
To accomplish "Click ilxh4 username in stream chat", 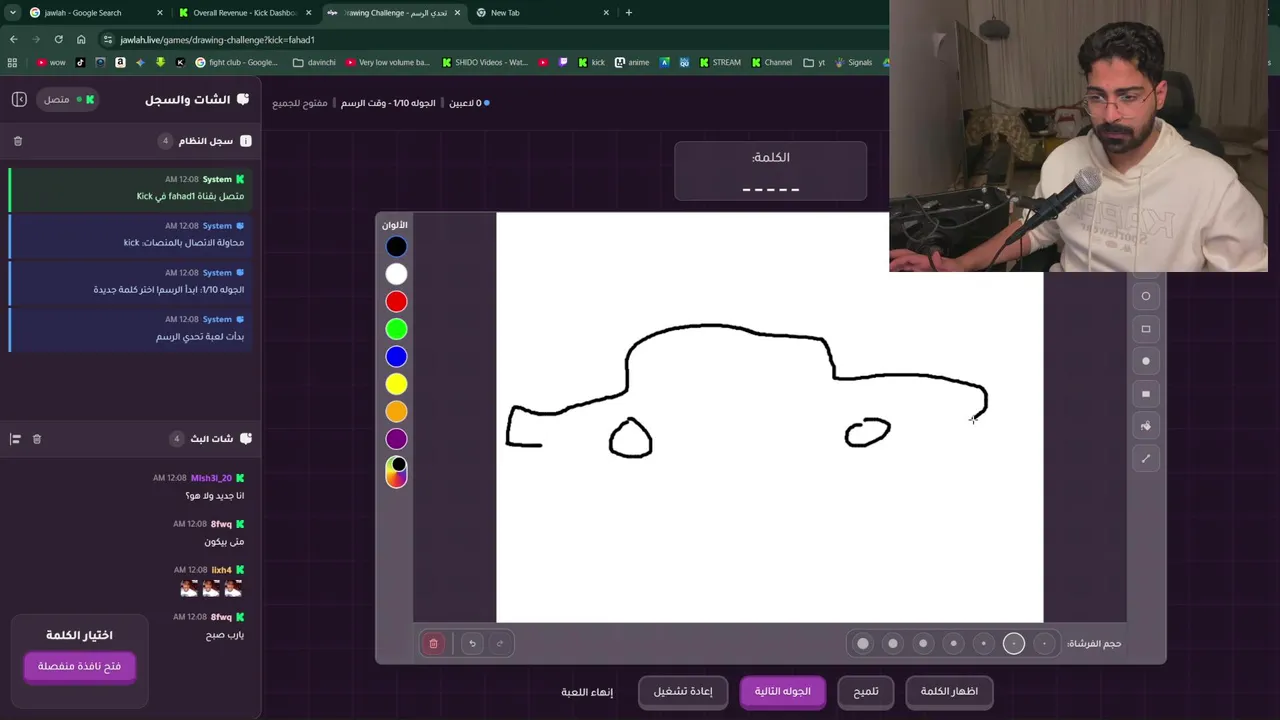I will pyautogui.click(x=221, y=570).
